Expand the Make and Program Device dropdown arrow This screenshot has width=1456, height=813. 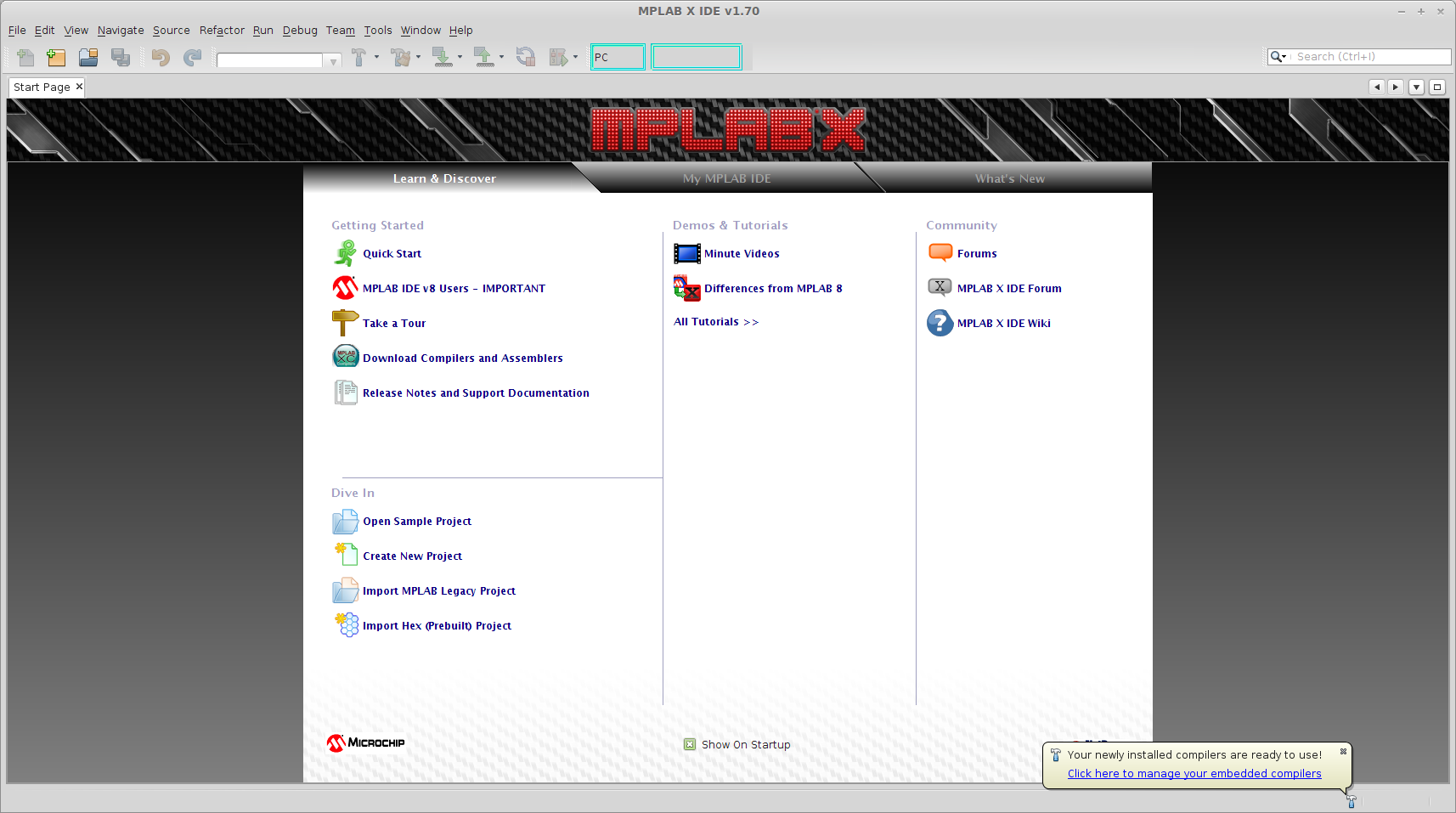460,57
